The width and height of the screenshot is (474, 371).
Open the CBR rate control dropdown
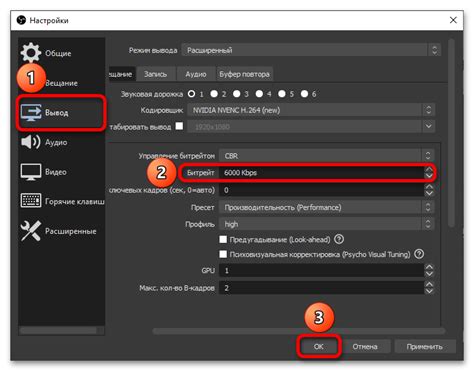coord(327,156)
